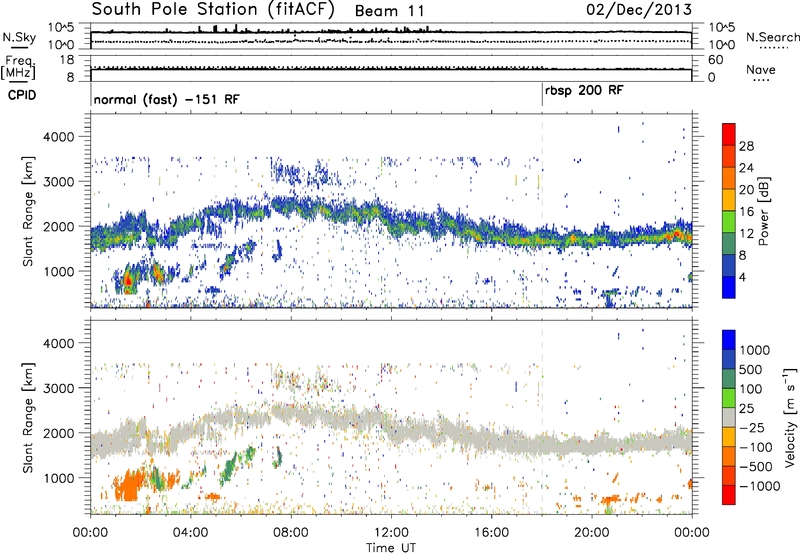Click the '60' label on the Nave axis

pyautogui.click(x=716, y=60)
